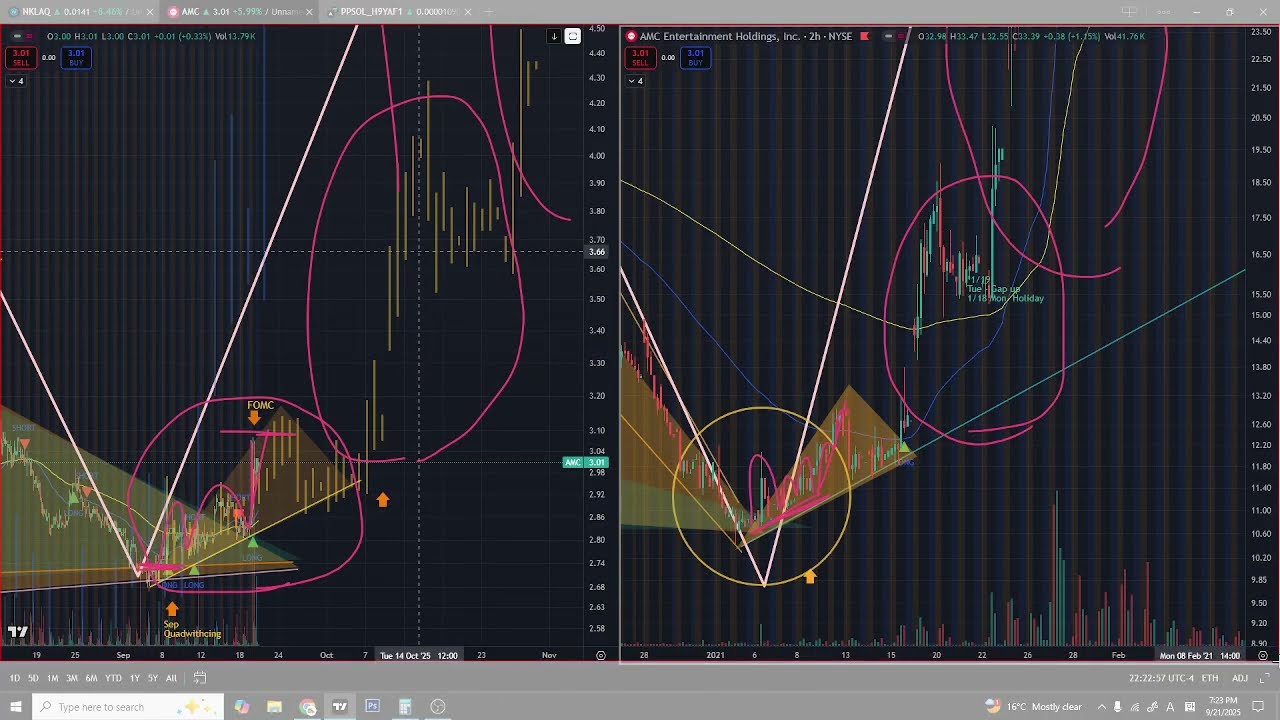Select the All time range
1280x720 pixels.
pyautogui.click(x=171, y=678)
